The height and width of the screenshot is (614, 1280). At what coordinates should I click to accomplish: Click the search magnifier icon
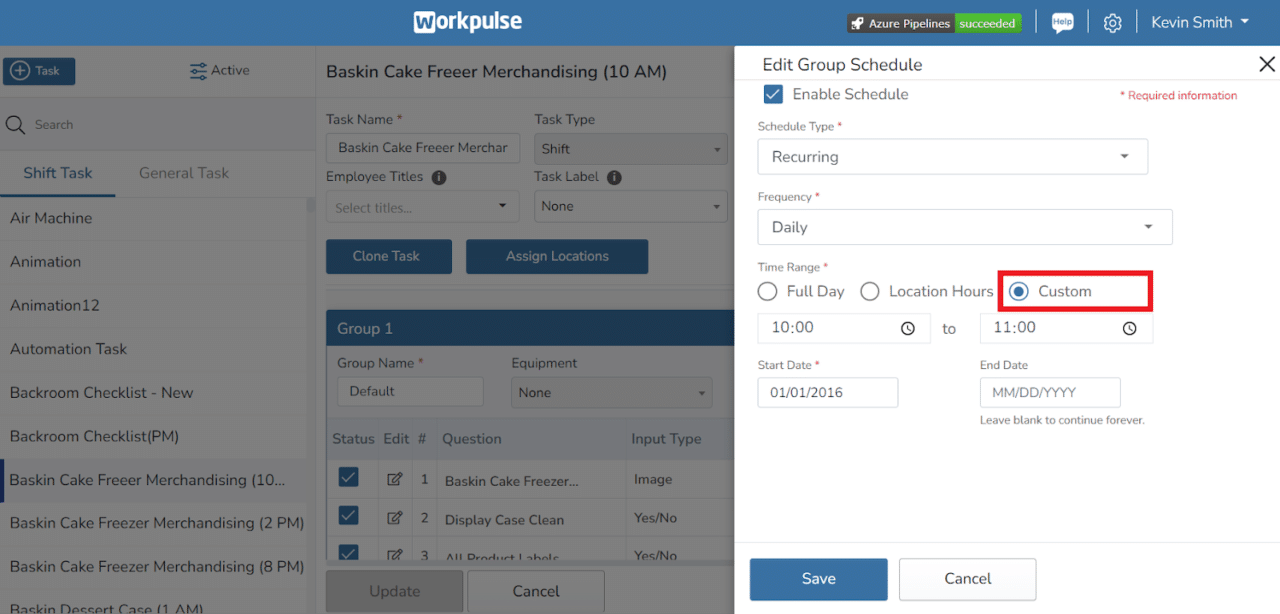[15, 125]
